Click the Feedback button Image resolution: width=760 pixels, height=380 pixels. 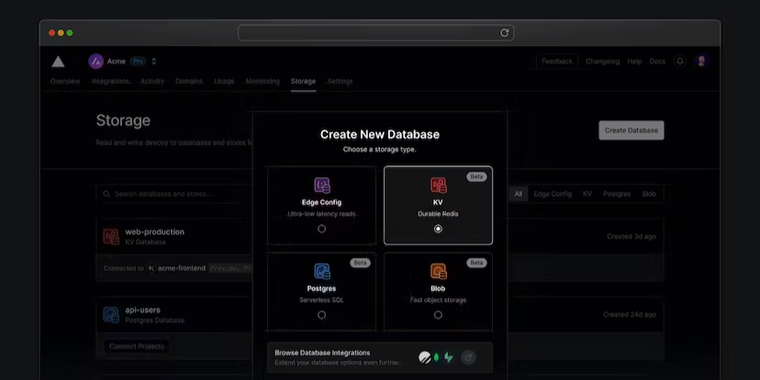(557, 62)
